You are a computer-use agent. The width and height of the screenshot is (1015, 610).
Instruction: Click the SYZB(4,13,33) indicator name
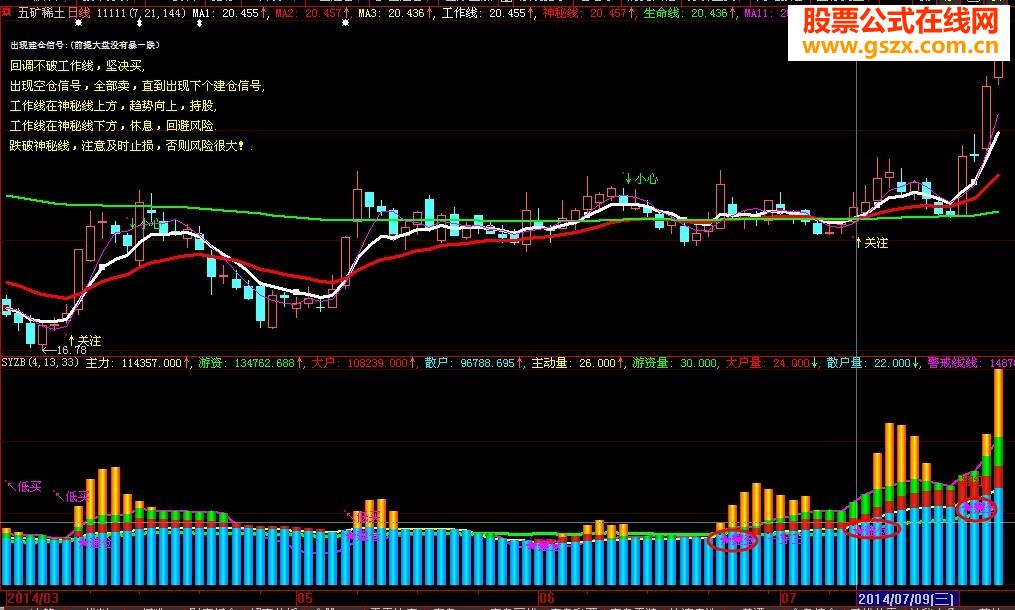point(40,363)
